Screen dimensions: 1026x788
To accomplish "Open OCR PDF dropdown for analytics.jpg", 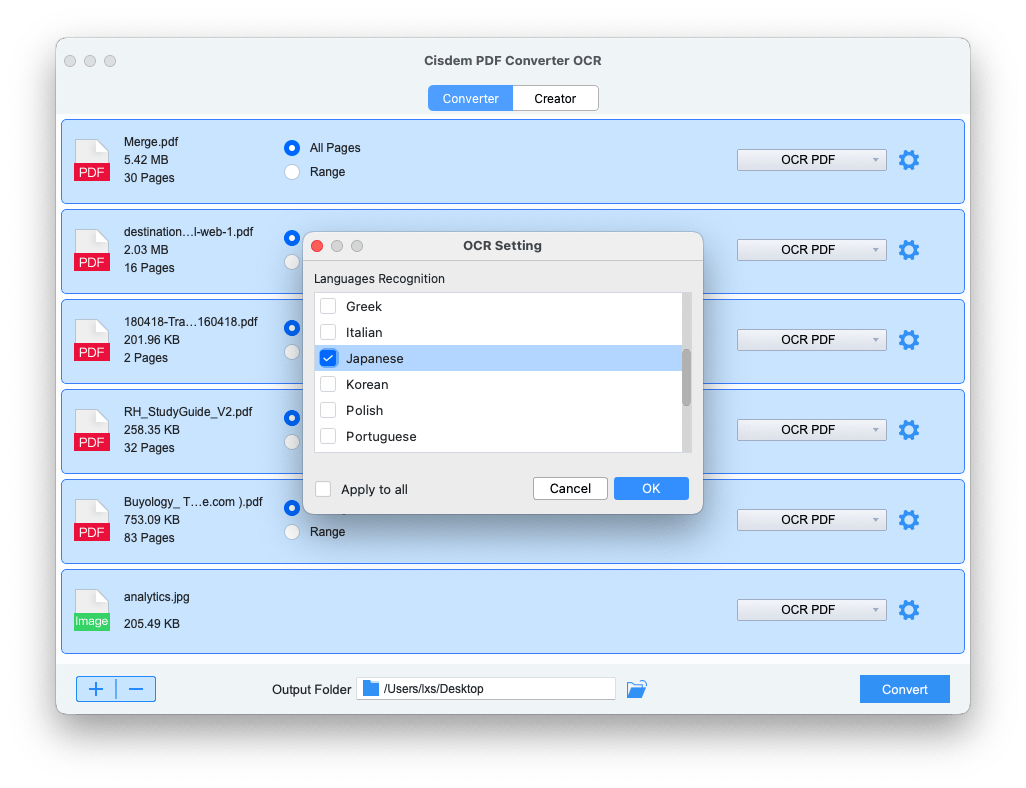I will [811, 609].
